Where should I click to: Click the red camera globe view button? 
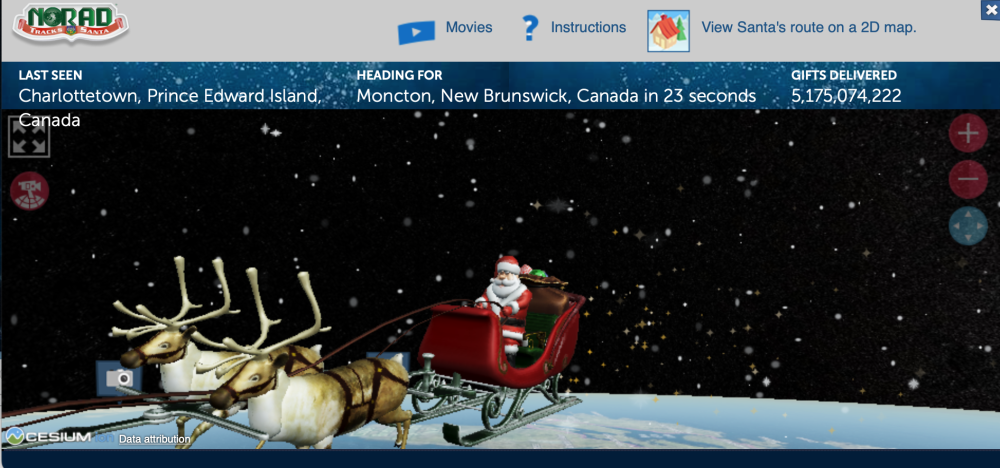pos(29,191)
